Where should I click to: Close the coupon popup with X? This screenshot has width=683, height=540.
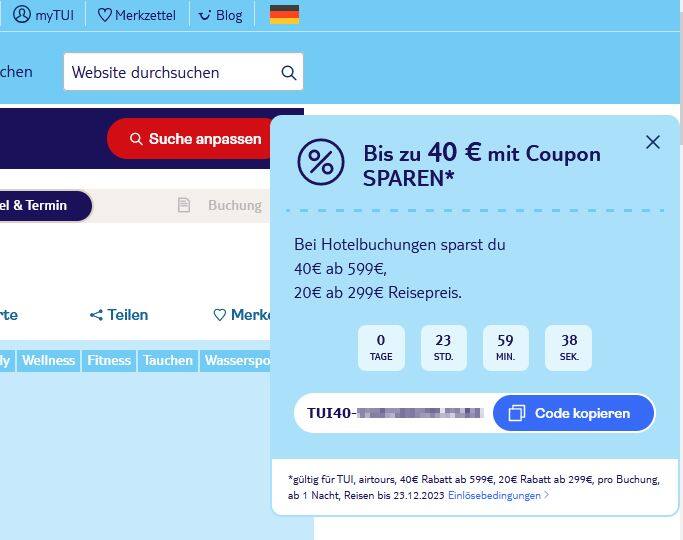point(653,142)
